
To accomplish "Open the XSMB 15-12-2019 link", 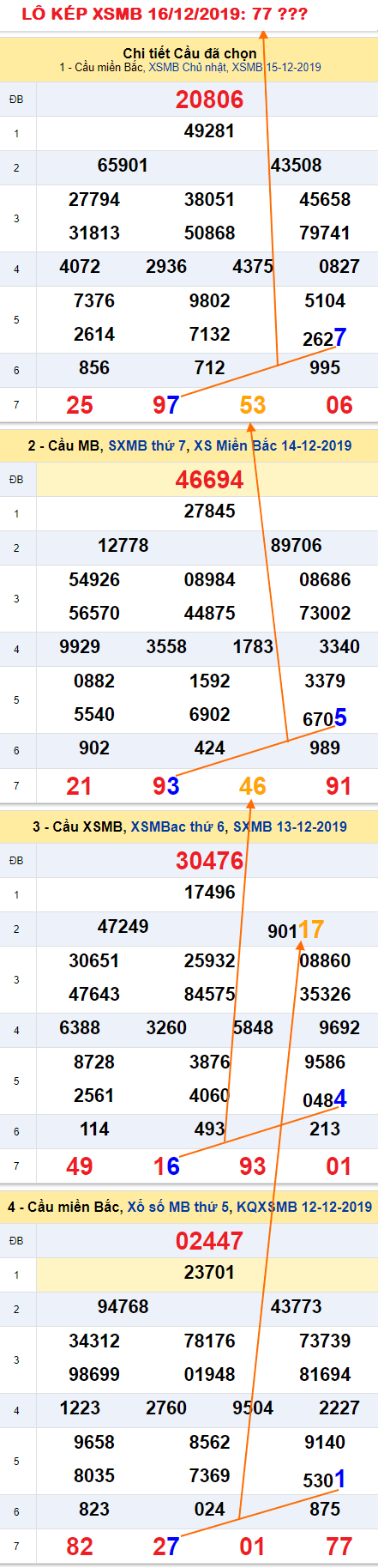I will coord(277,67).
